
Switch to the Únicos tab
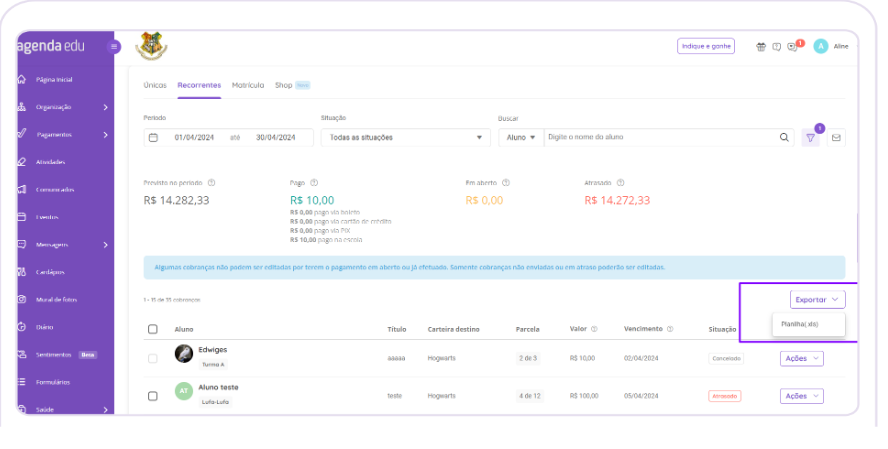point(155,86)
